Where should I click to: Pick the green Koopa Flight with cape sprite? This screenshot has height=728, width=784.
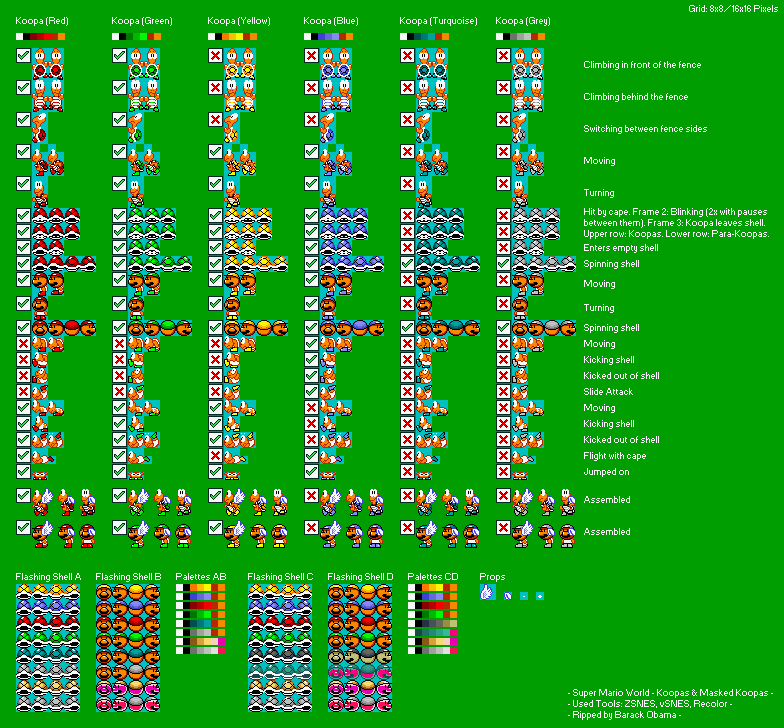tap(140, 456)
